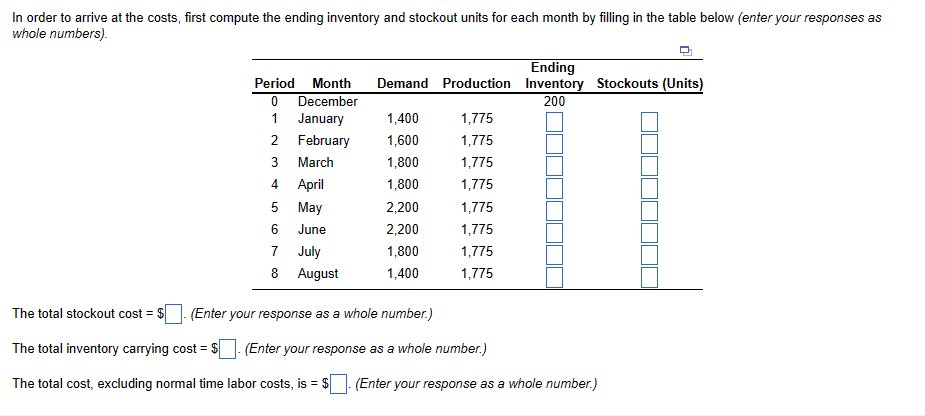The width and height of the screenshot is (925, 416).
Task: Click the copy-table icon above the table
Action: 685,50
